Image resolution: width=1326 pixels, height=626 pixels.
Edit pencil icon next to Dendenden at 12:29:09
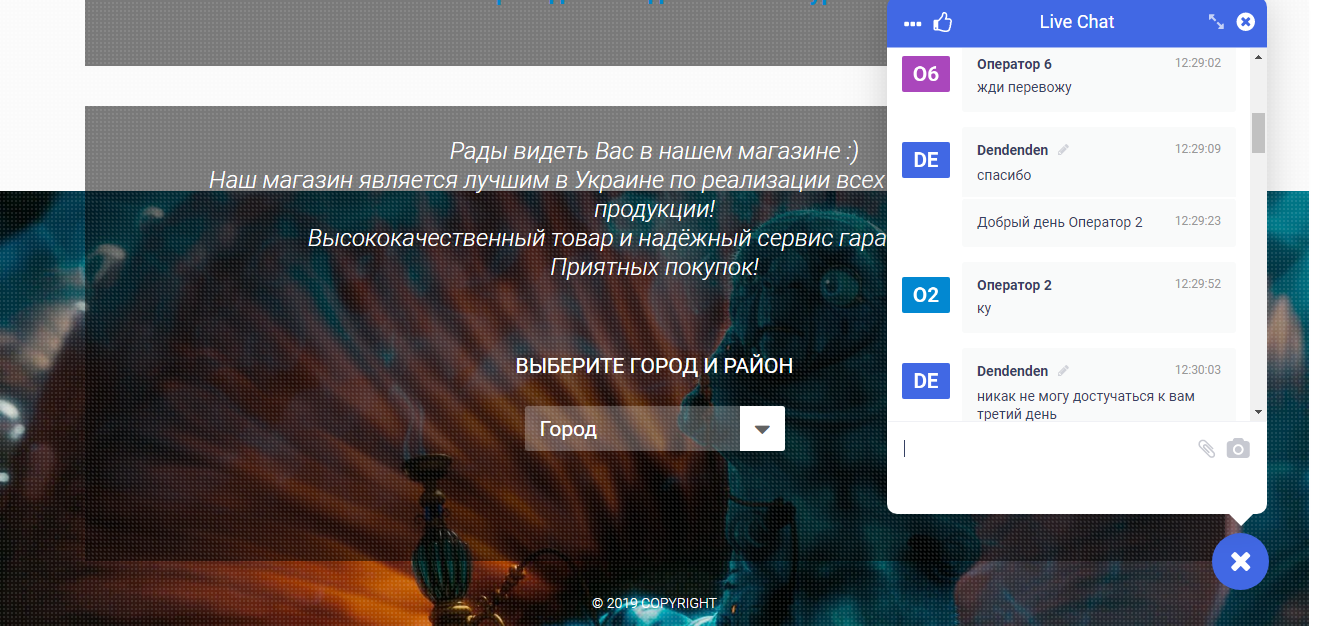(1063, 150)
